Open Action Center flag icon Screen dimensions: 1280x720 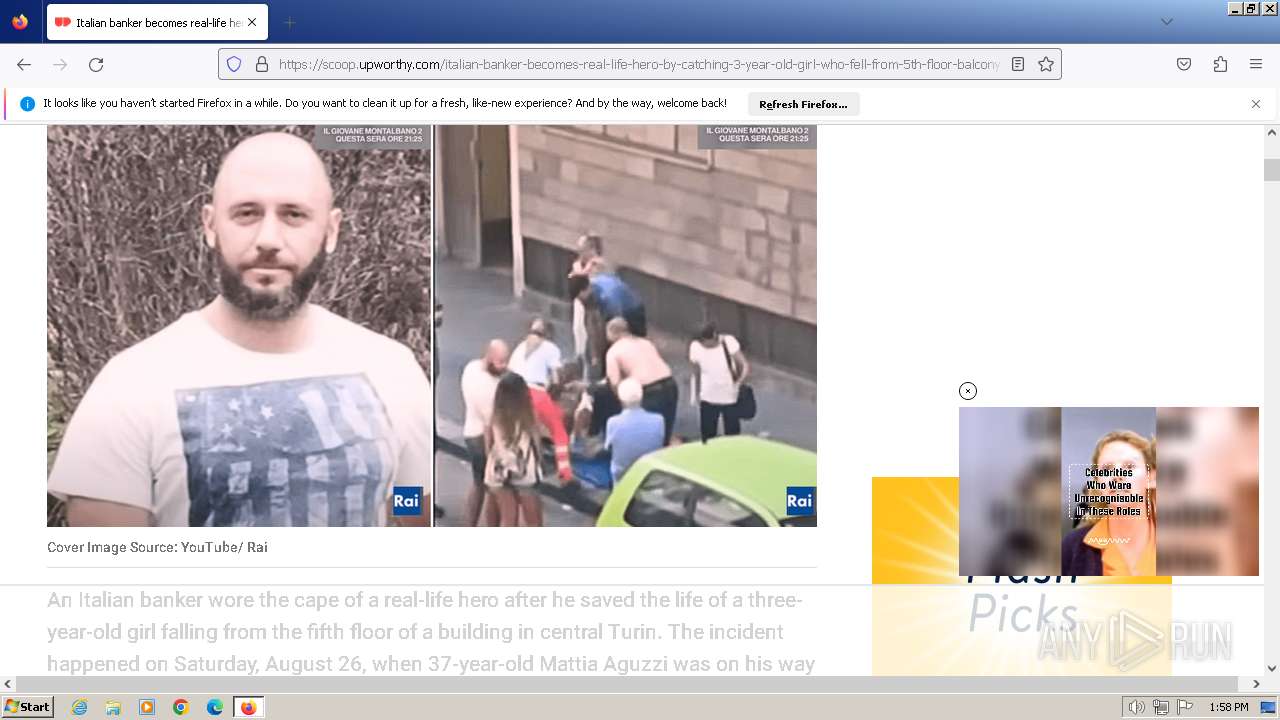pos(1186,707)
